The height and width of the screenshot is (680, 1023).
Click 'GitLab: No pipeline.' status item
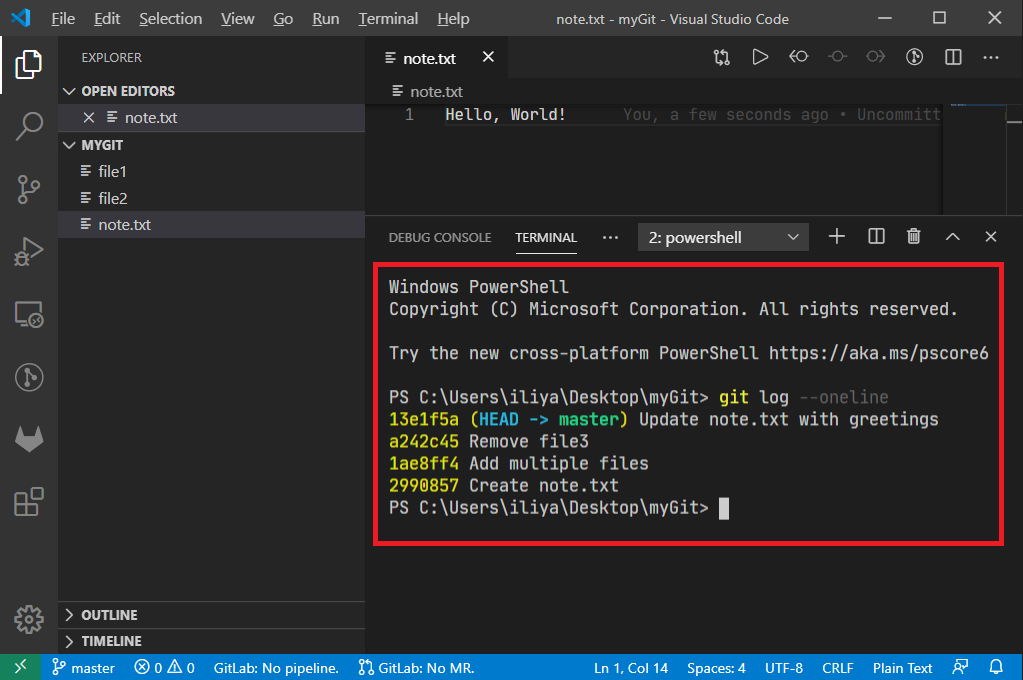[x=276, y=668]
